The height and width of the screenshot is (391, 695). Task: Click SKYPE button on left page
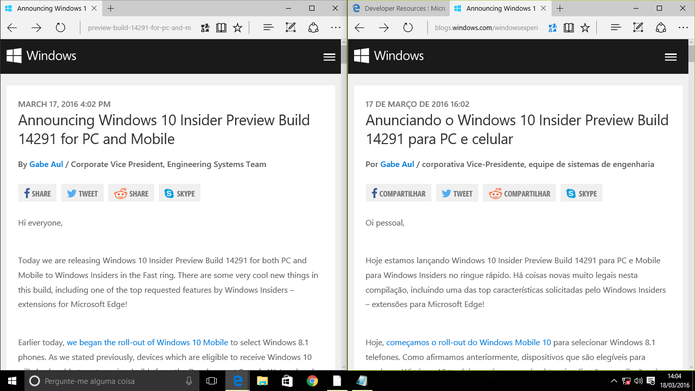click(180, 193)
